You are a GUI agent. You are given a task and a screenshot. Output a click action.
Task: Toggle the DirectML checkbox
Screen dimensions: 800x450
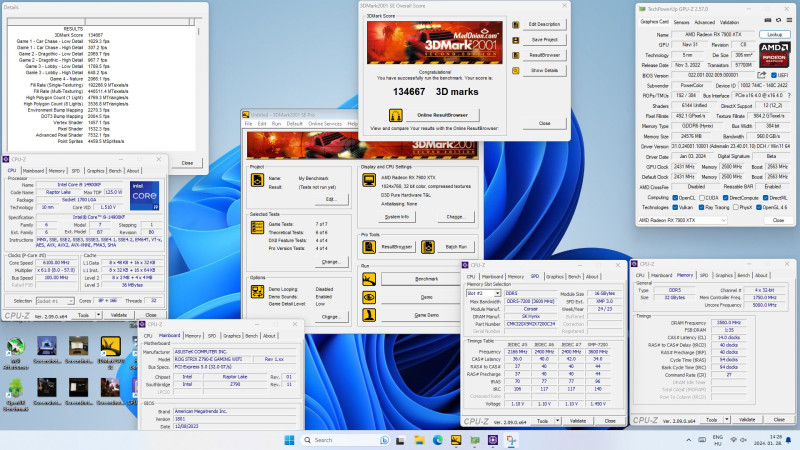coord(765,197)
